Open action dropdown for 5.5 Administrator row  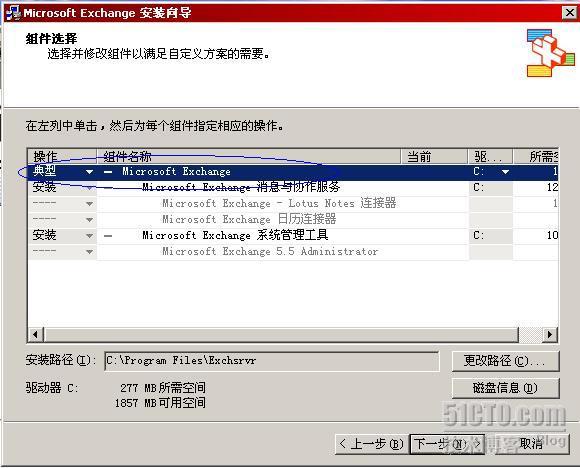89,252
